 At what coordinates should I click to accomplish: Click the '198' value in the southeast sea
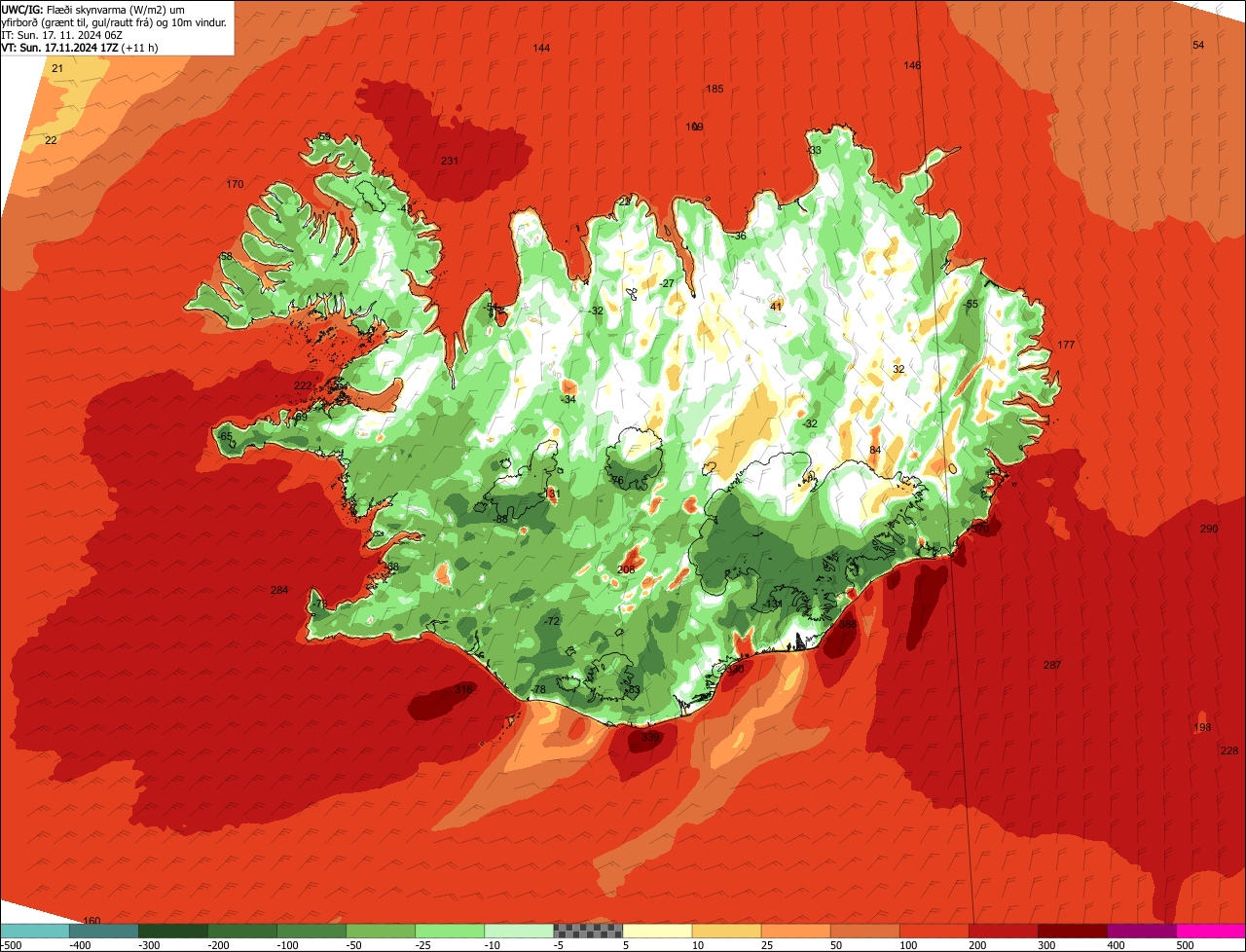click(x=1202, y=727)
